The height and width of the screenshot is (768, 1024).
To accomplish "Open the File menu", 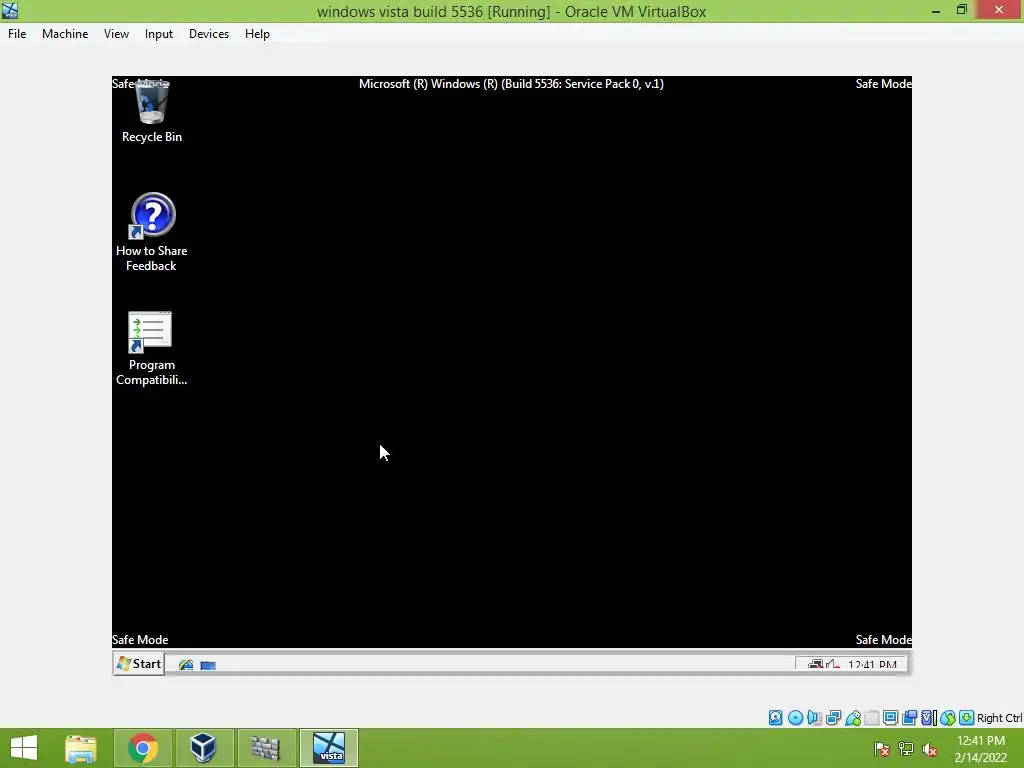I will coord(17,34).
